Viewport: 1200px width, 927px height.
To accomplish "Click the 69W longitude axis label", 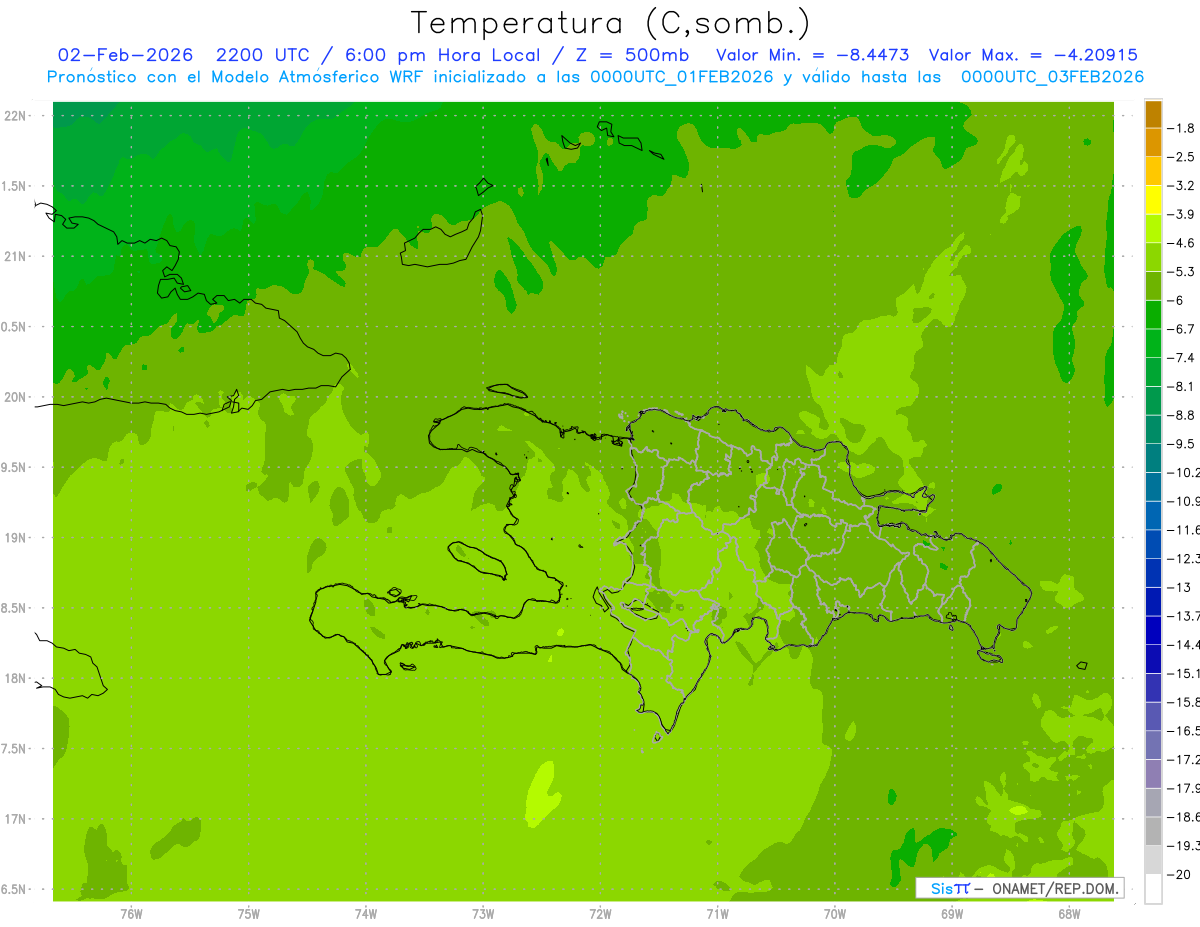I will tap(952, 913).
